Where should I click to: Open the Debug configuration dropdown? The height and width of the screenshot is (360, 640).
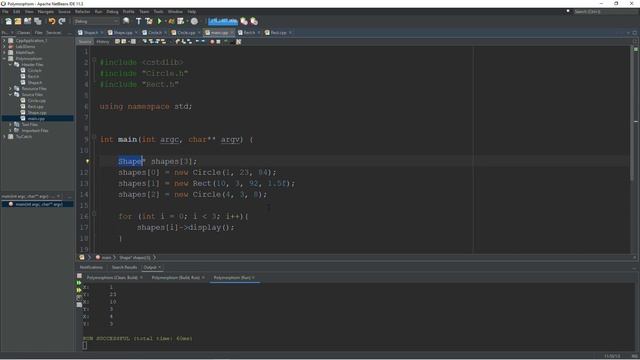(96, 21)
